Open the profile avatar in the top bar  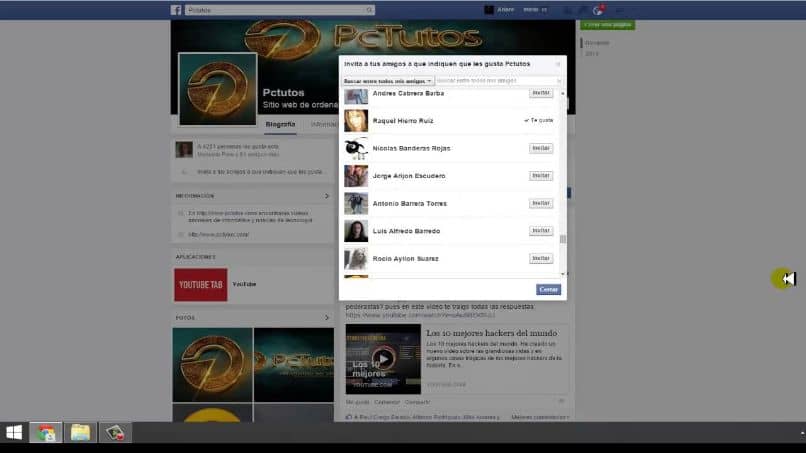point(489,10)
